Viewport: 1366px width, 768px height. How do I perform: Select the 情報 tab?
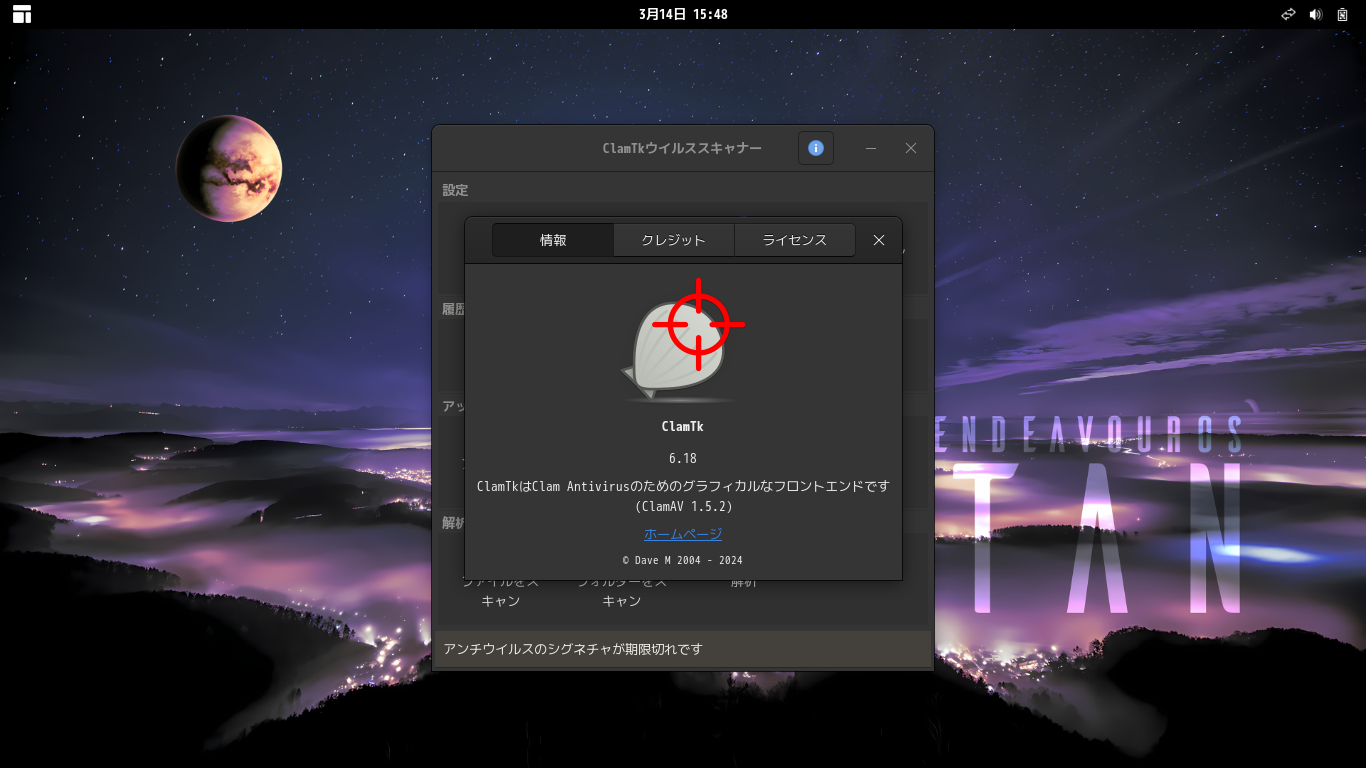point(552,240)
